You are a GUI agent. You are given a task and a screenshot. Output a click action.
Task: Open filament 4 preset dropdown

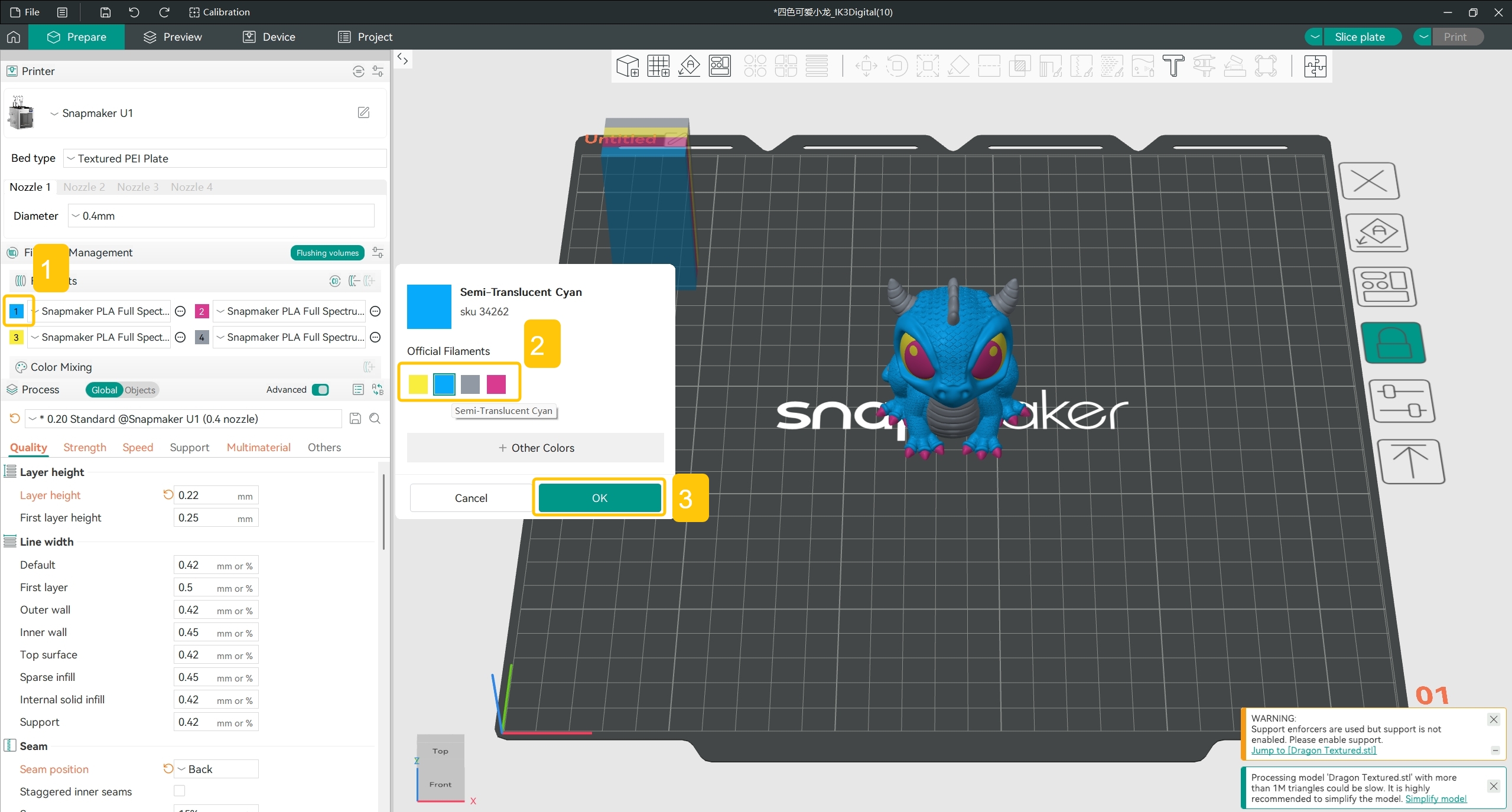(x=289, y=337)
